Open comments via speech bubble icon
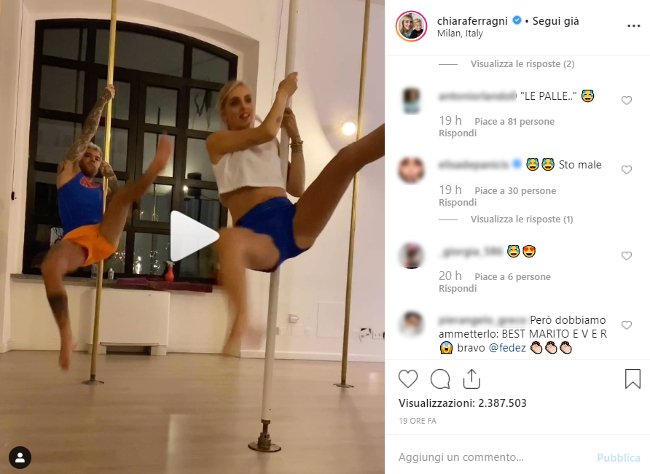 point(440,379)
